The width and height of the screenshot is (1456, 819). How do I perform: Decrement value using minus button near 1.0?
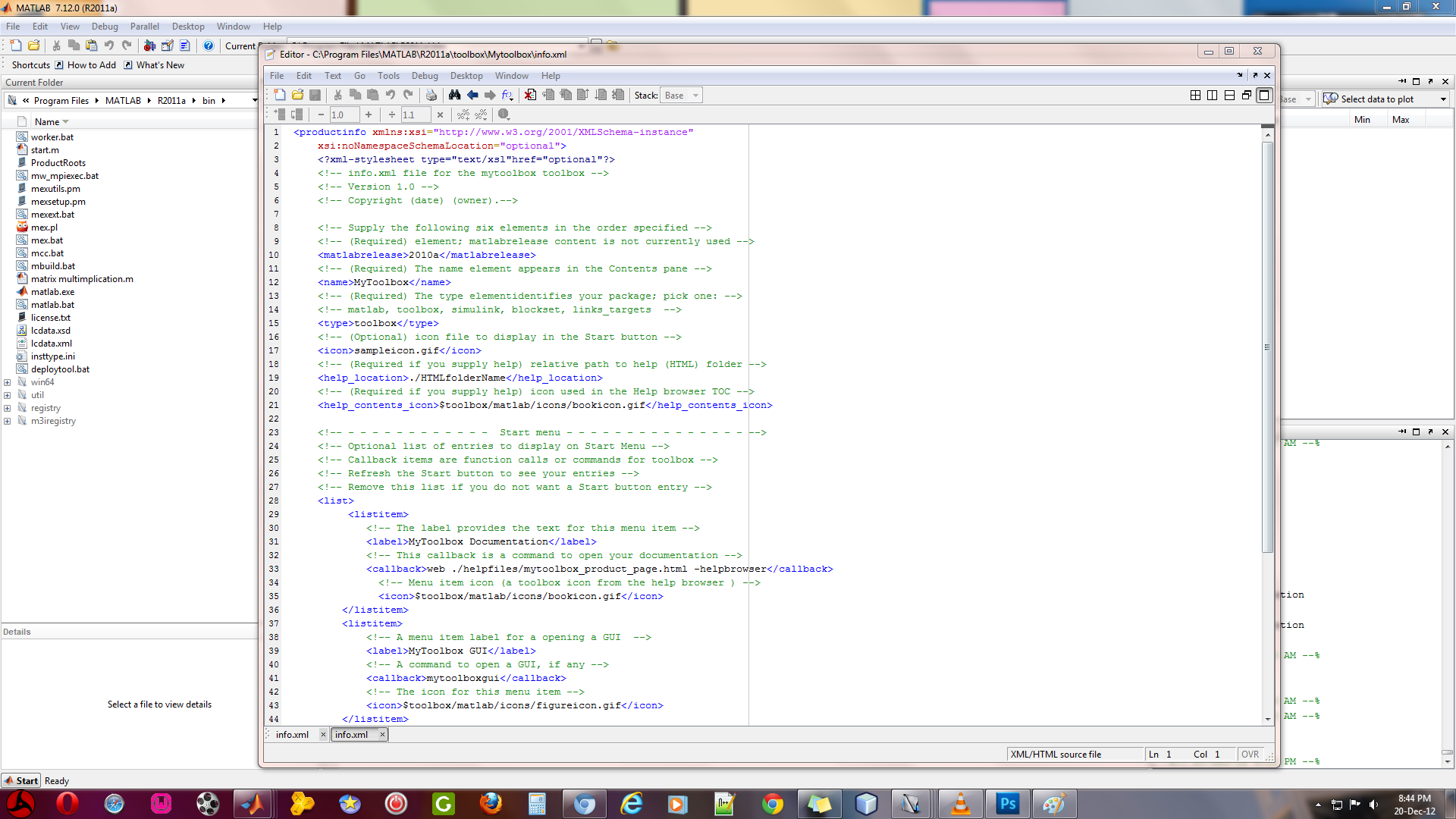click(x=321, y=115)
